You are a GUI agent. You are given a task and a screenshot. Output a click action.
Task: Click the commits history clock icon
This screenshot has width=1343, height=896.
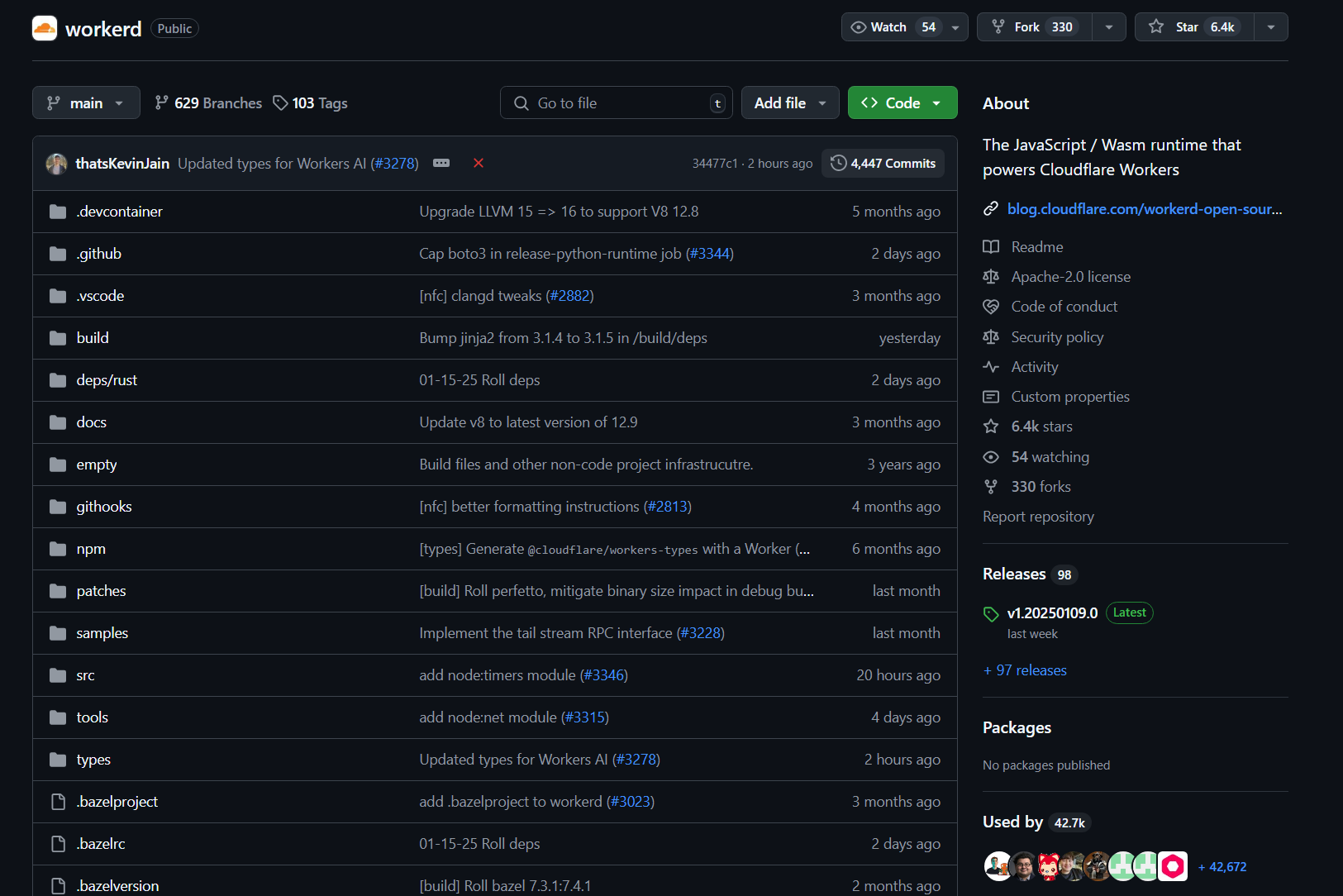838,163
